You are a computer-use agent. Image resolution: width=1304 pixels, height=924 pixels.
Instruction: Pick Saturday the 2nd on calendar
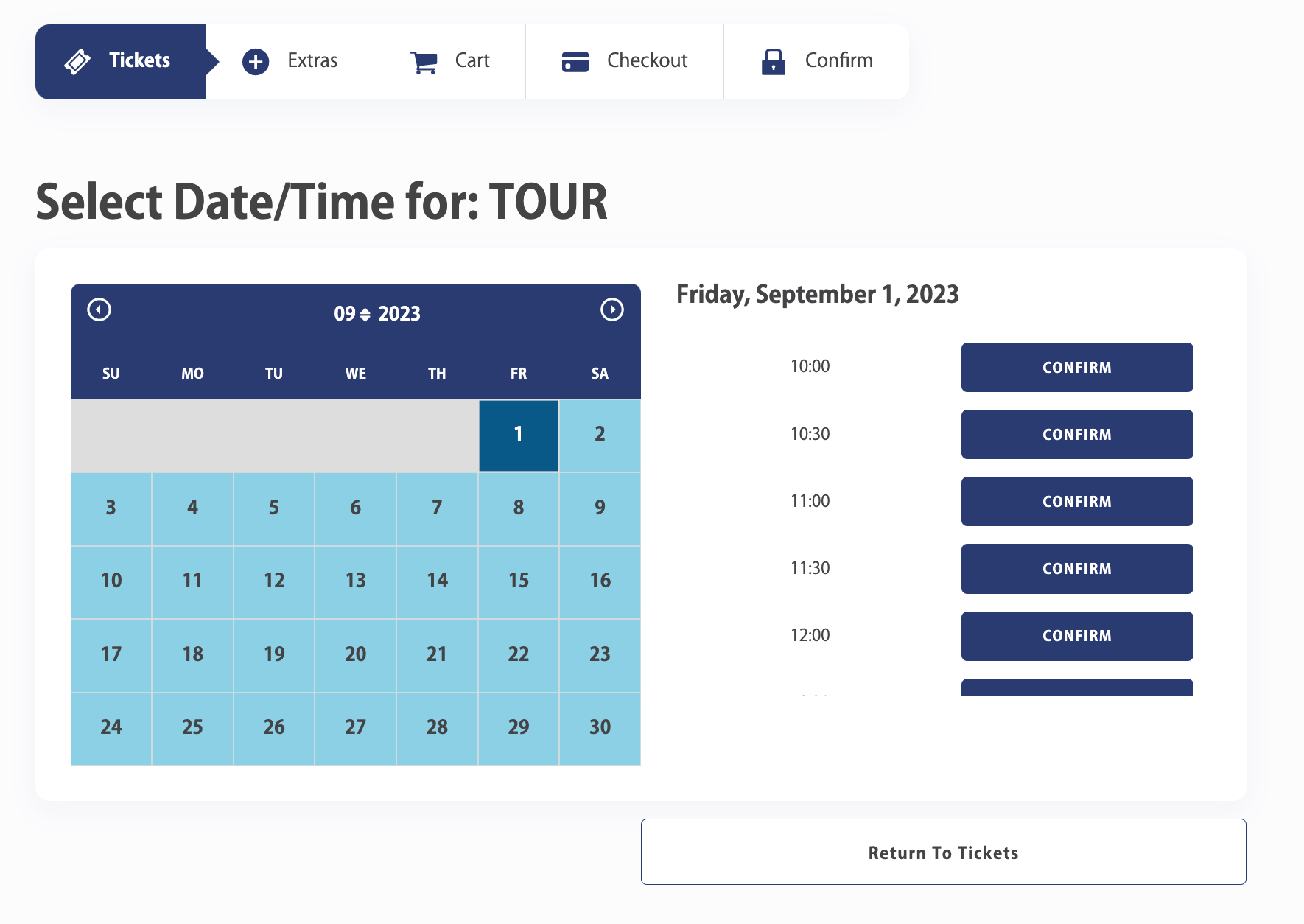[600, 434]
